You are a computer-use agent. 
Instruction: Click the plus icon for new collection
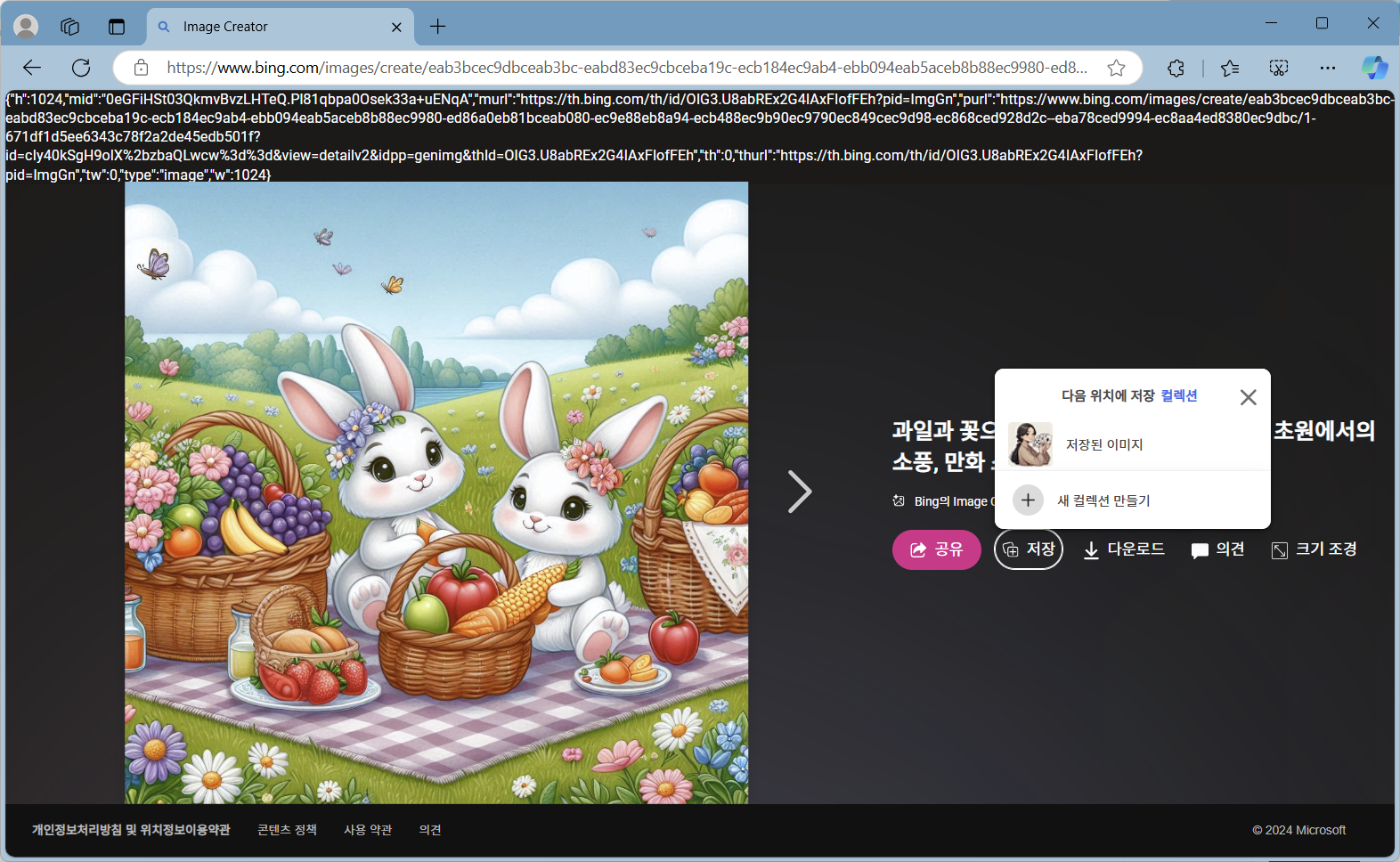coord(1028,500)
